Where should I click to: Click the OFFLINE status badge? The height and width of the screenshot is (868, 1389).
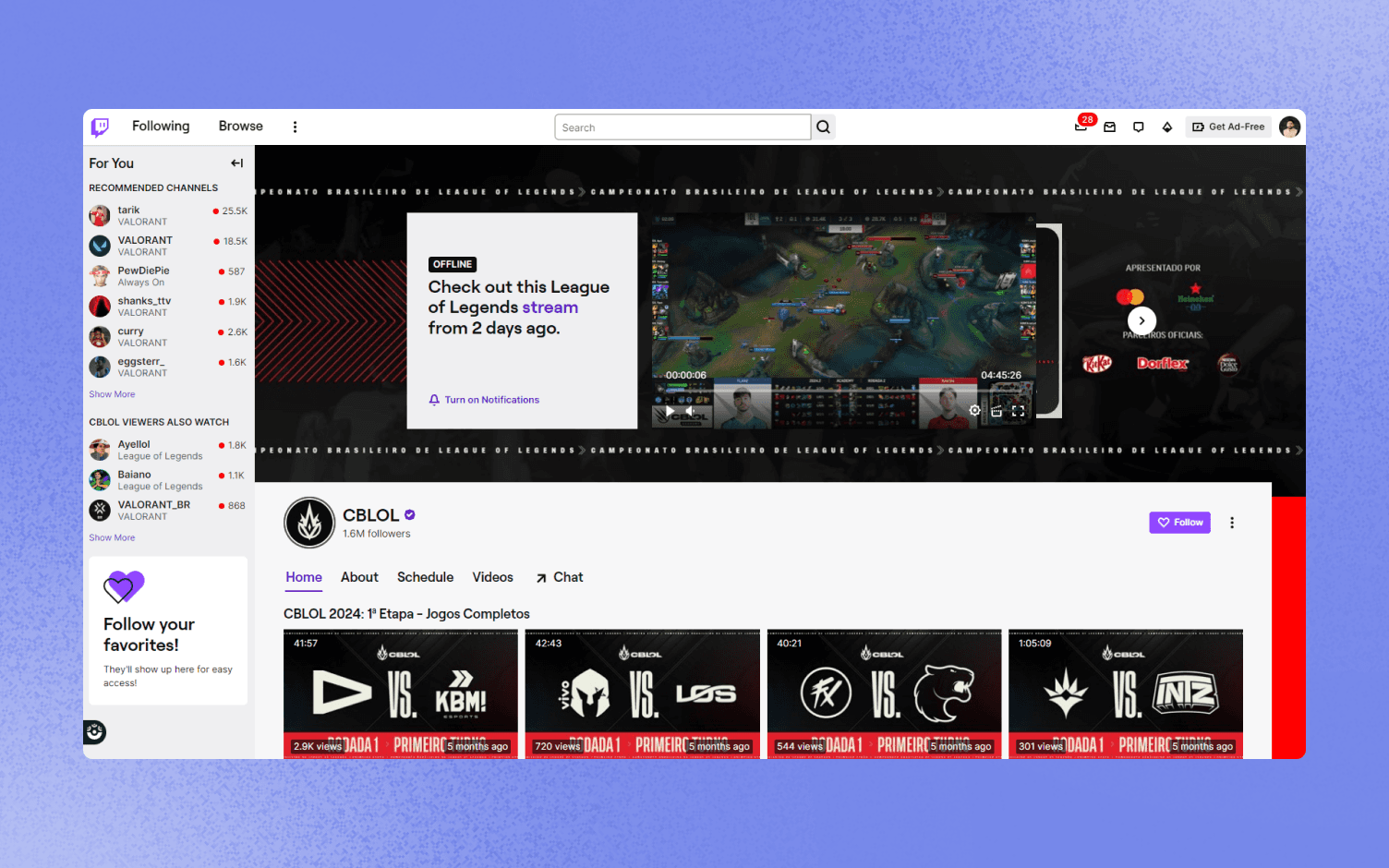[453, 264]
